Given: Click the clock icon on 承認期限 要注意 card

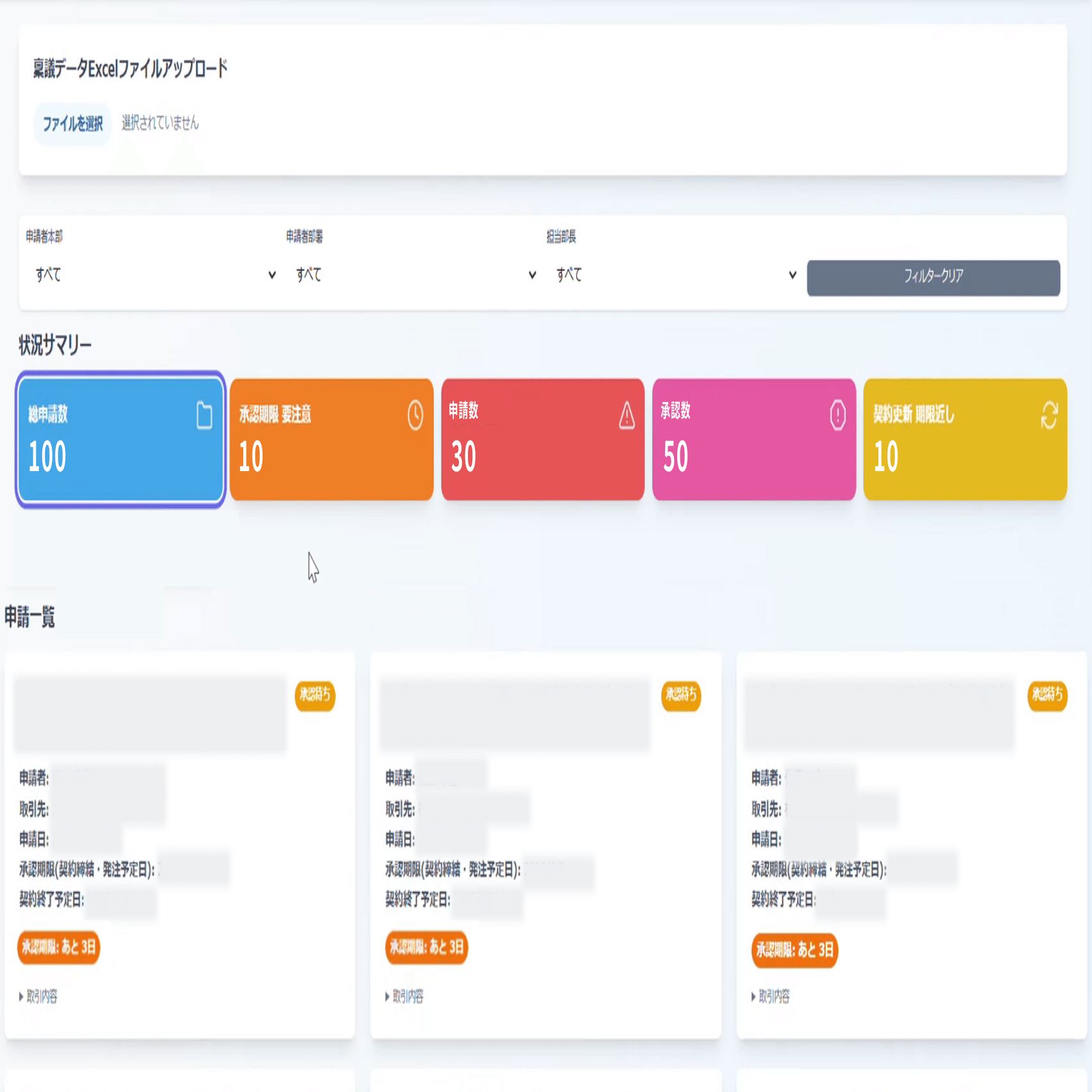Looking at the screenshot, I should coord(415,415).
